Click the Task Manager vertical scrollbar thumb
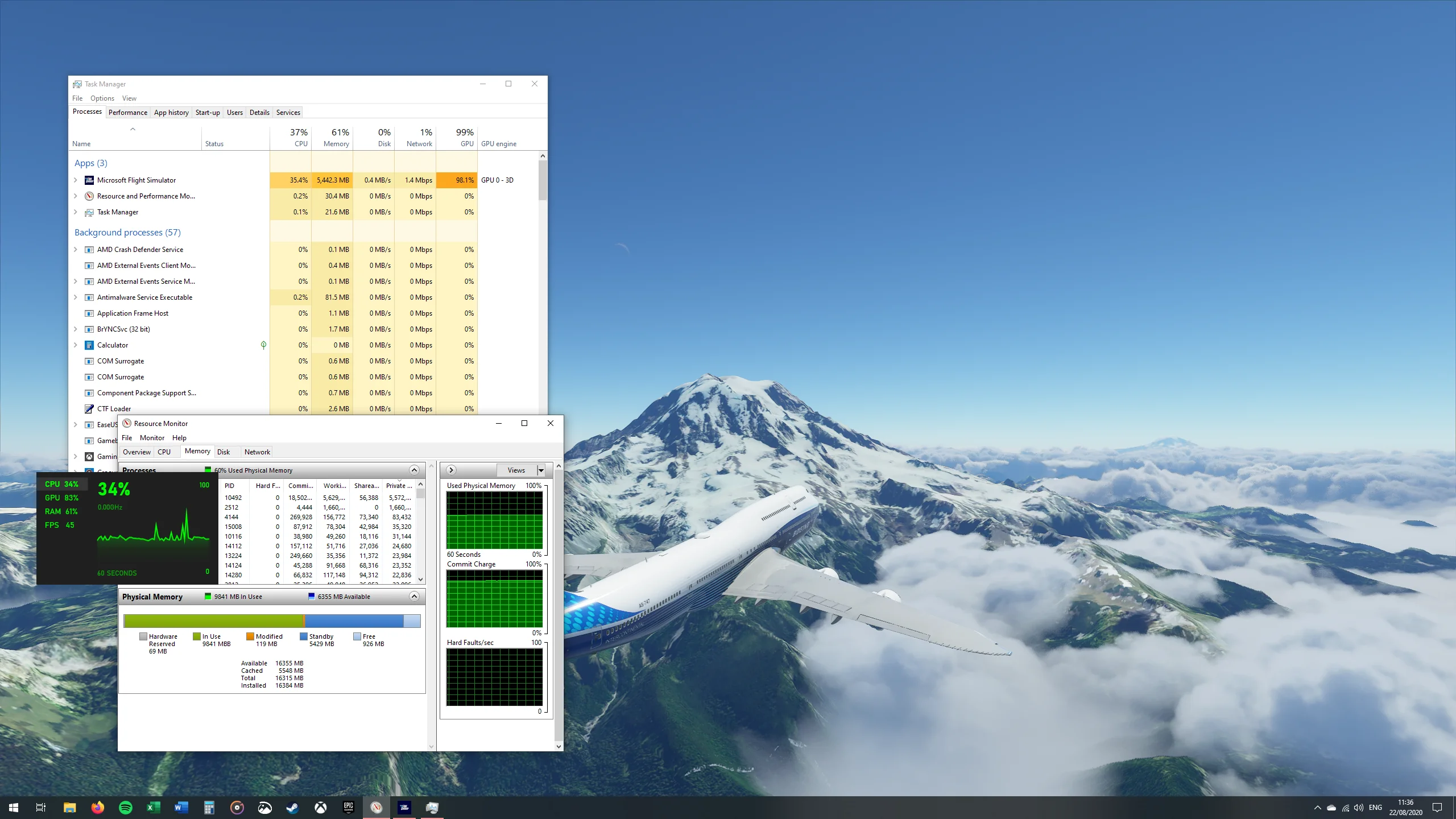 (x=543, y=181)
